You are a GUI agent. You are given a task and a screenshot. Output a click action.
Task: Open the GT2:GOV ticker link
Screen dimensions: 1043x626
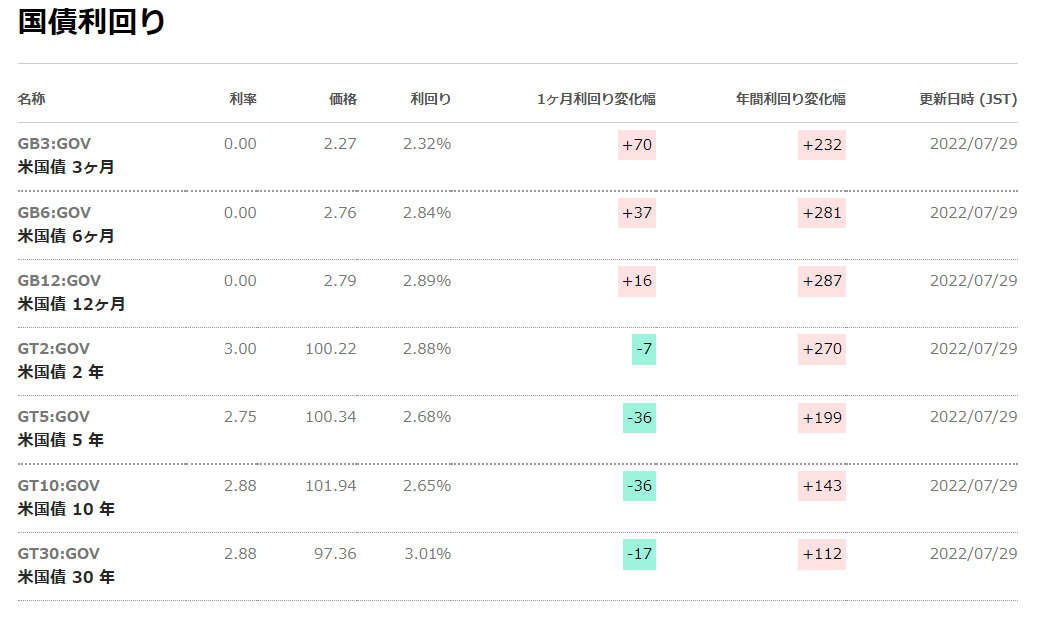click(x=54, y=348)
